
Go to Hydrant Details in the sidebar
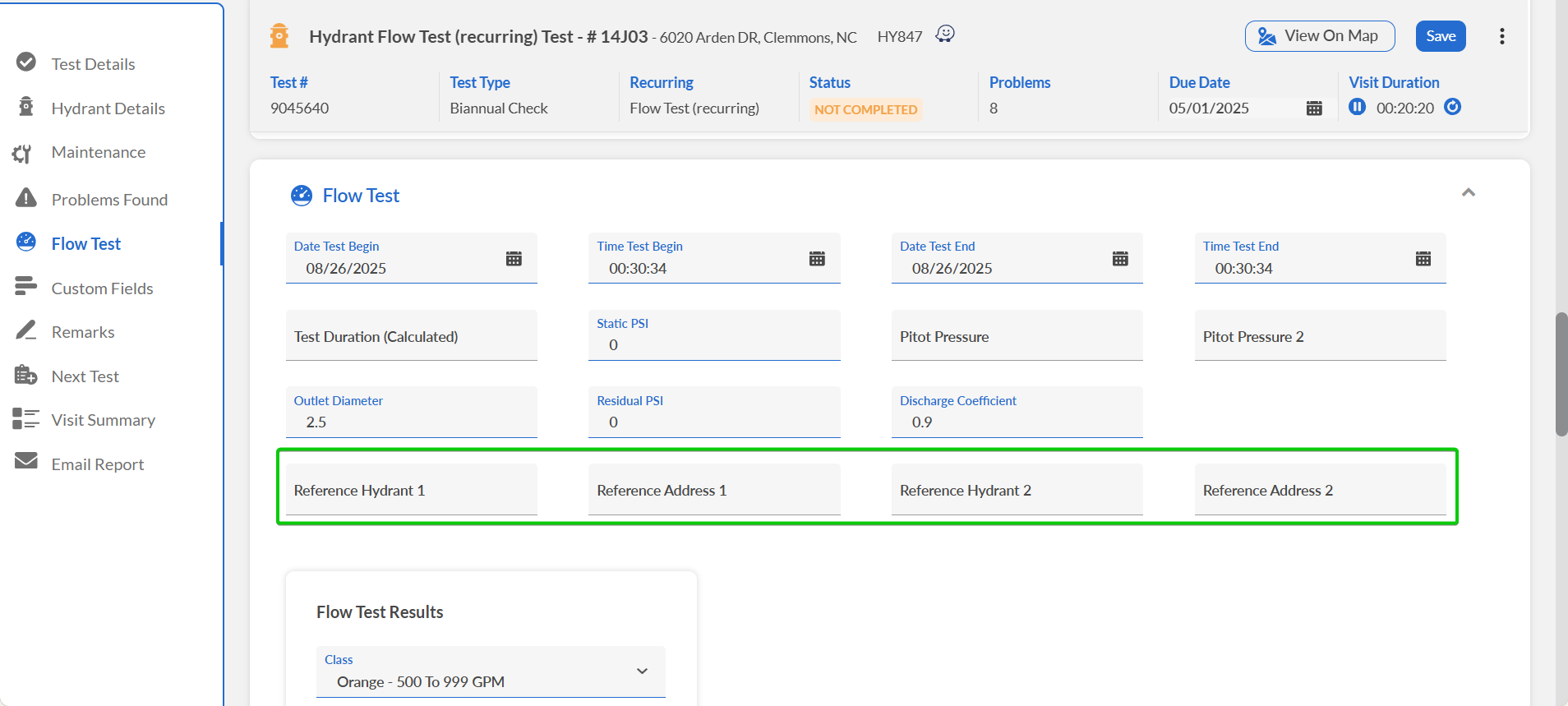tap(108, 108)
